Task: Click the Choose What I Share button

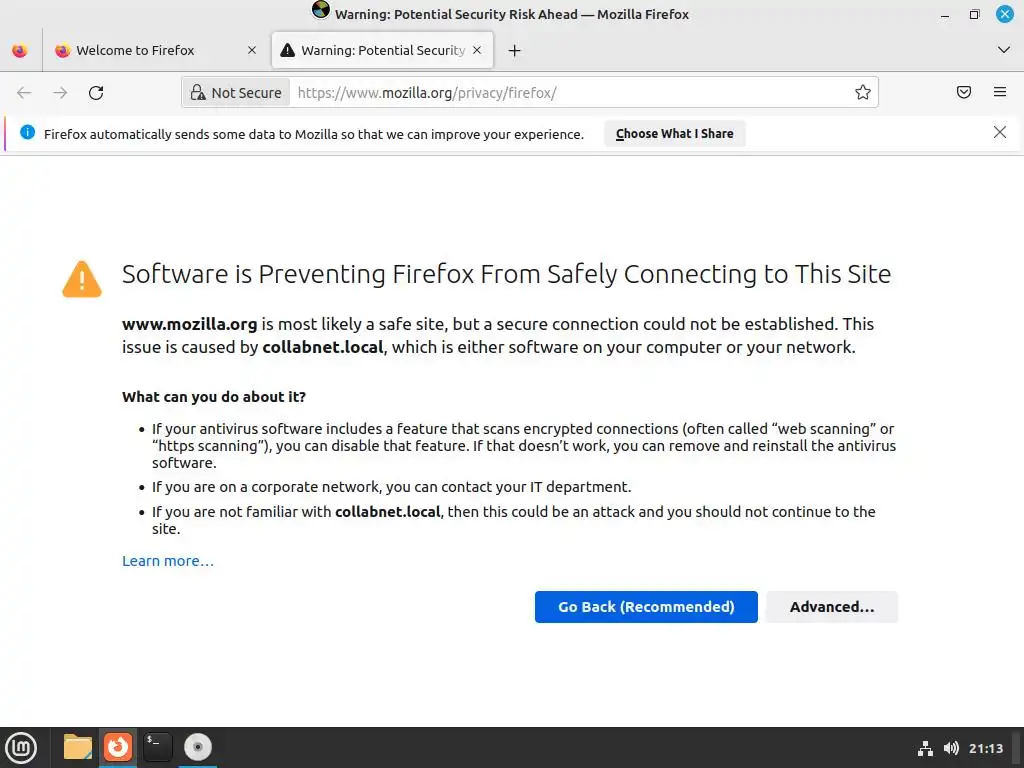Action: point(674,134)
